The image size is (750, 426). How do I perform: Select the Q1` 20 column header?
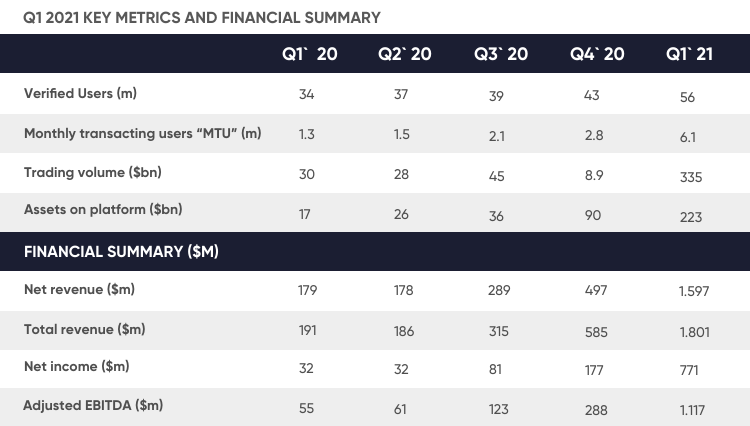point(309,54)
